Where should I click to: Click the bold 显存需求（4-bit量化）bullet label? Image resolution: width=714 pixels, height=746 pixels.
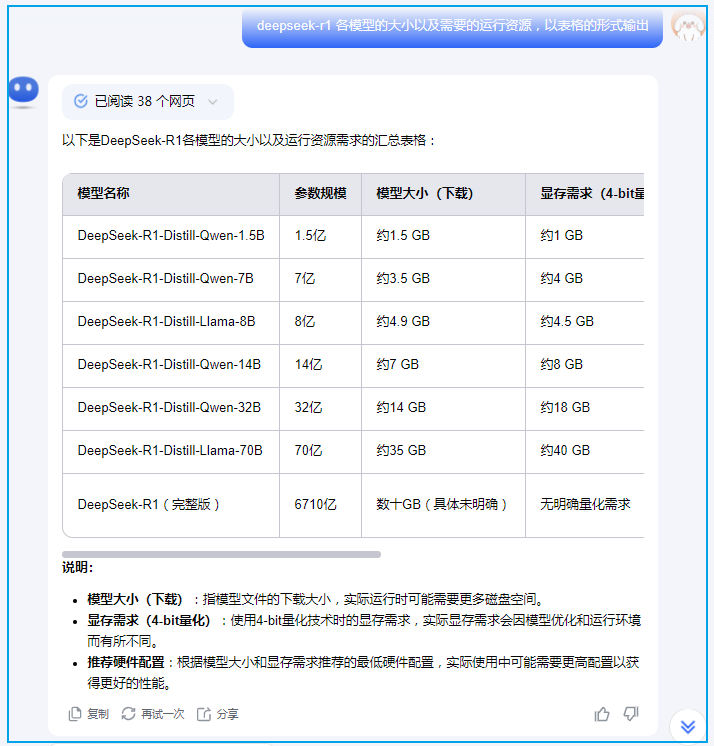point(150,621)
